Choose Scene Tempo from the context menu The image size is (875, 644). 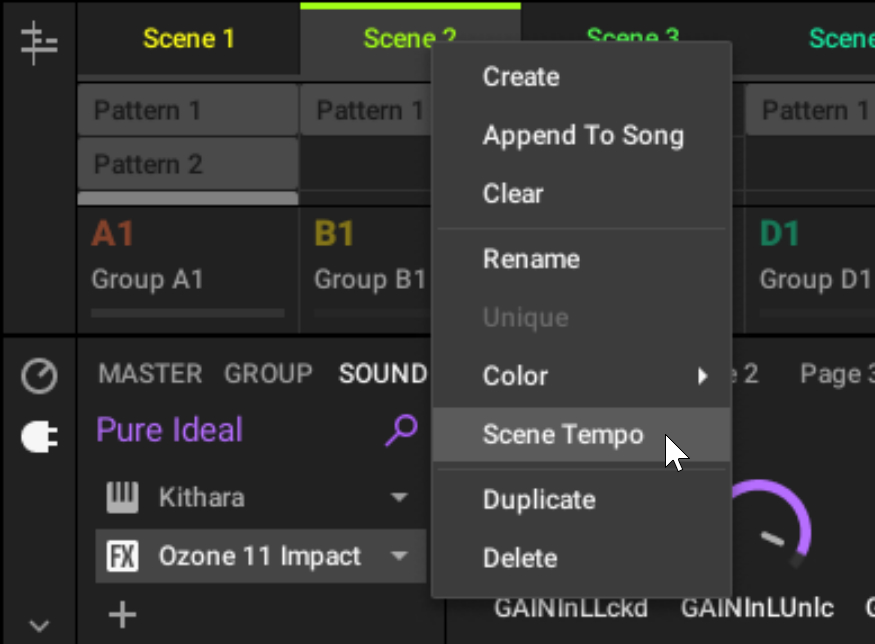coord(565,435)
